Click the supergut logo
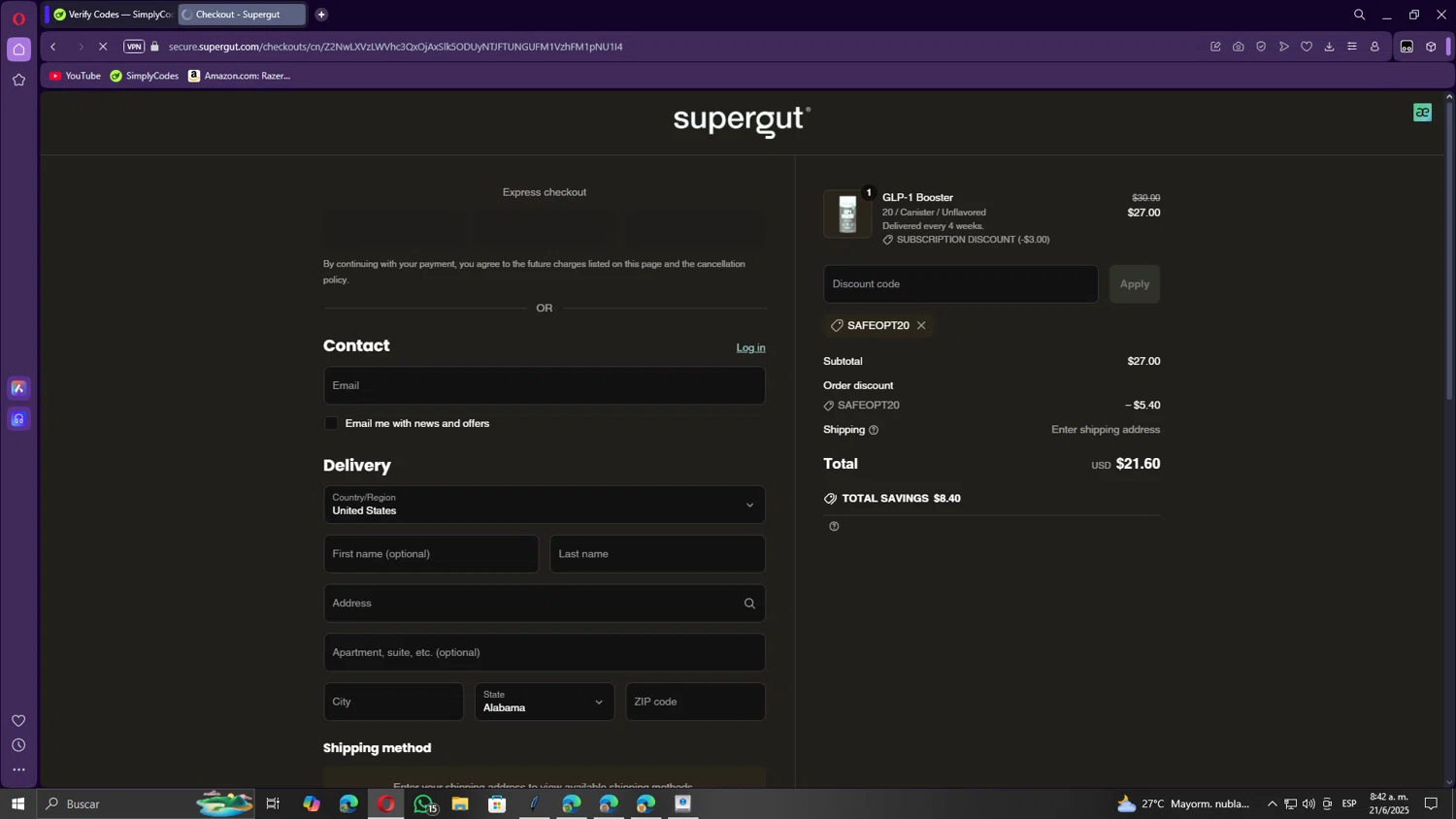The height and width of the screenshot is (819, 1456). (x=742, y=121)
